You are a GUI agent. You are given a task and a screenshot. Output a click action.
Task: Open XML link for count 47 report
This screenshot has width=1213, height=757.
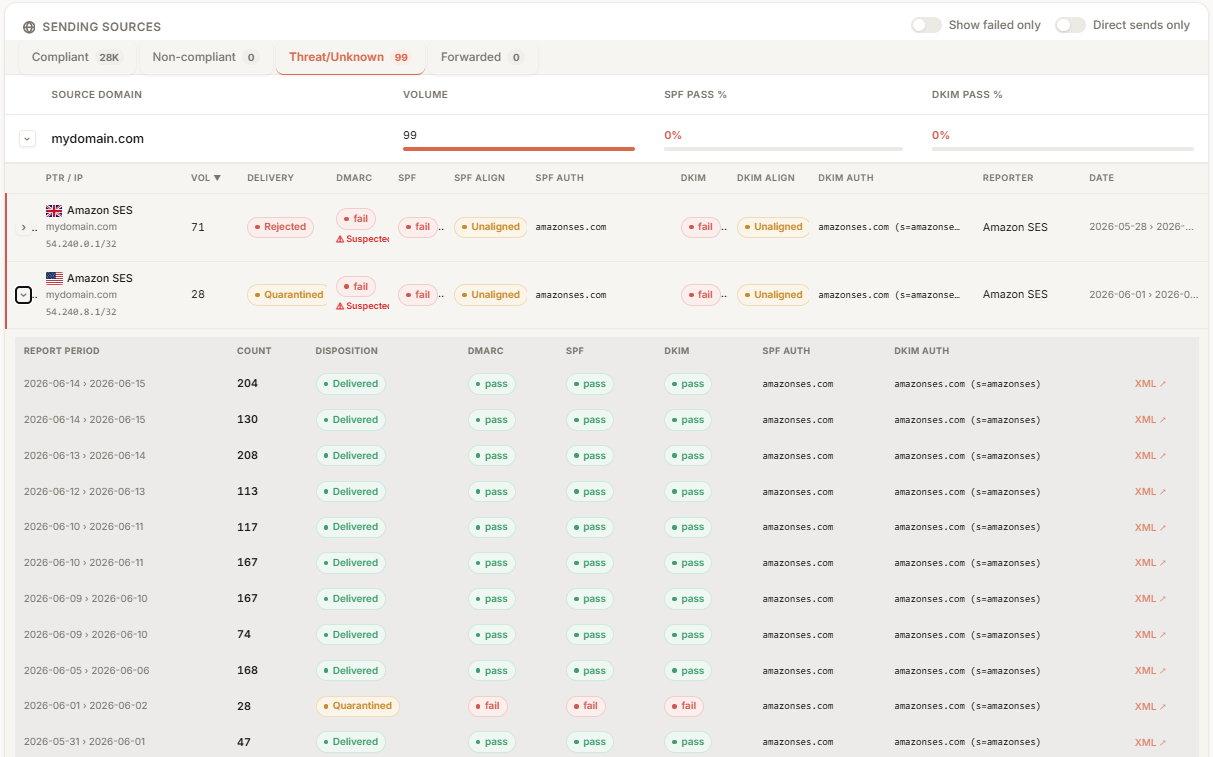tap(1150, 742)
